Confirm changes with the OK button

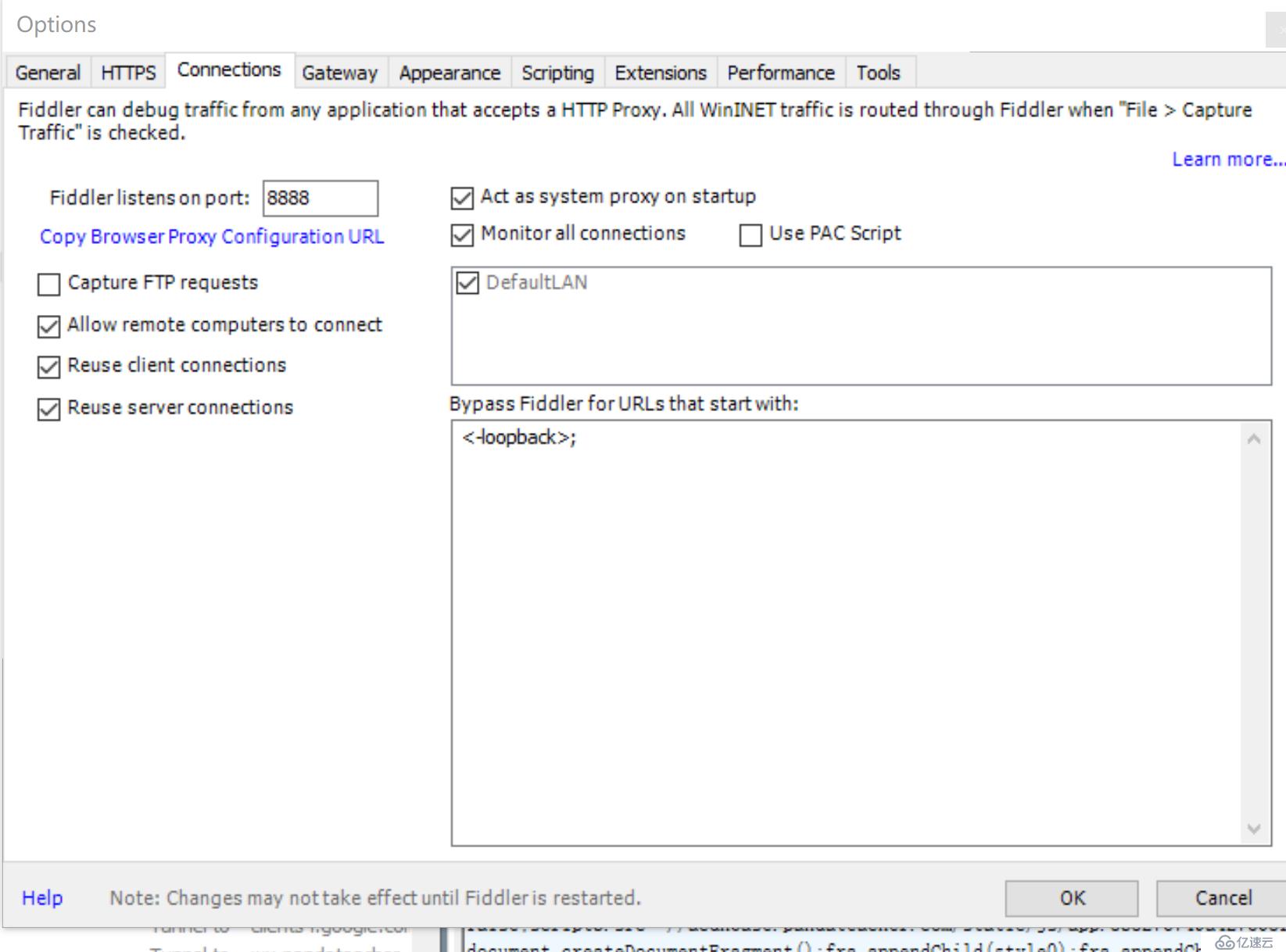(x=1072, y=898)
